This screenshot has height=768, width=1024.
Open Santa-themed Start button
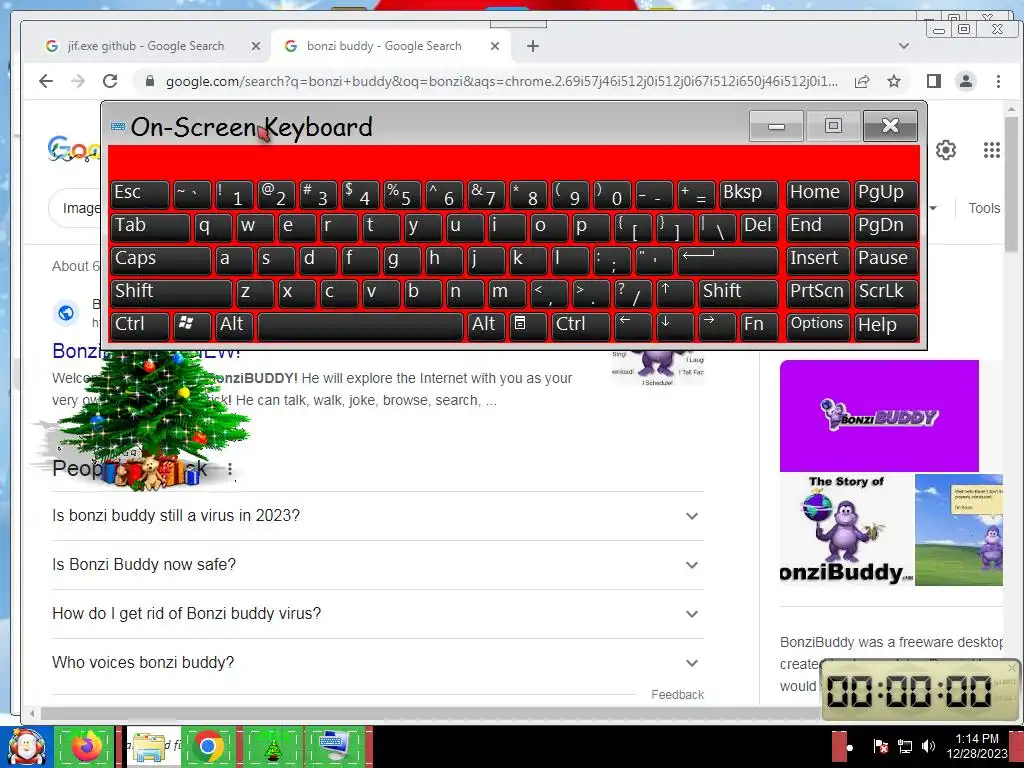click(x=26, y=746)
